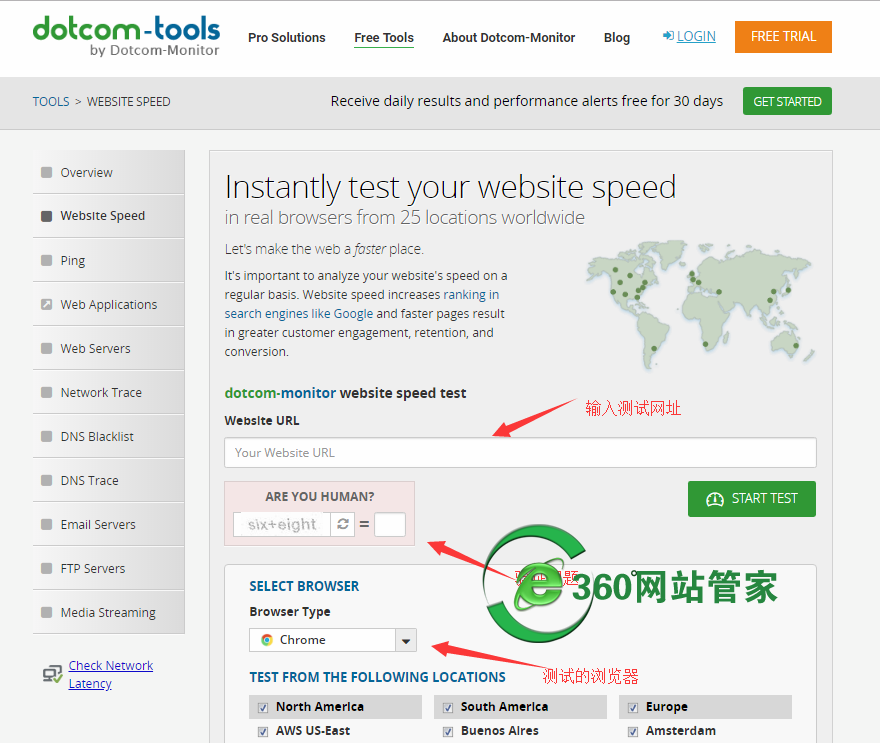The image size is (880, 743).
Task: Click the Chrome browser icon in dropdown
Action: pos(267,640)
